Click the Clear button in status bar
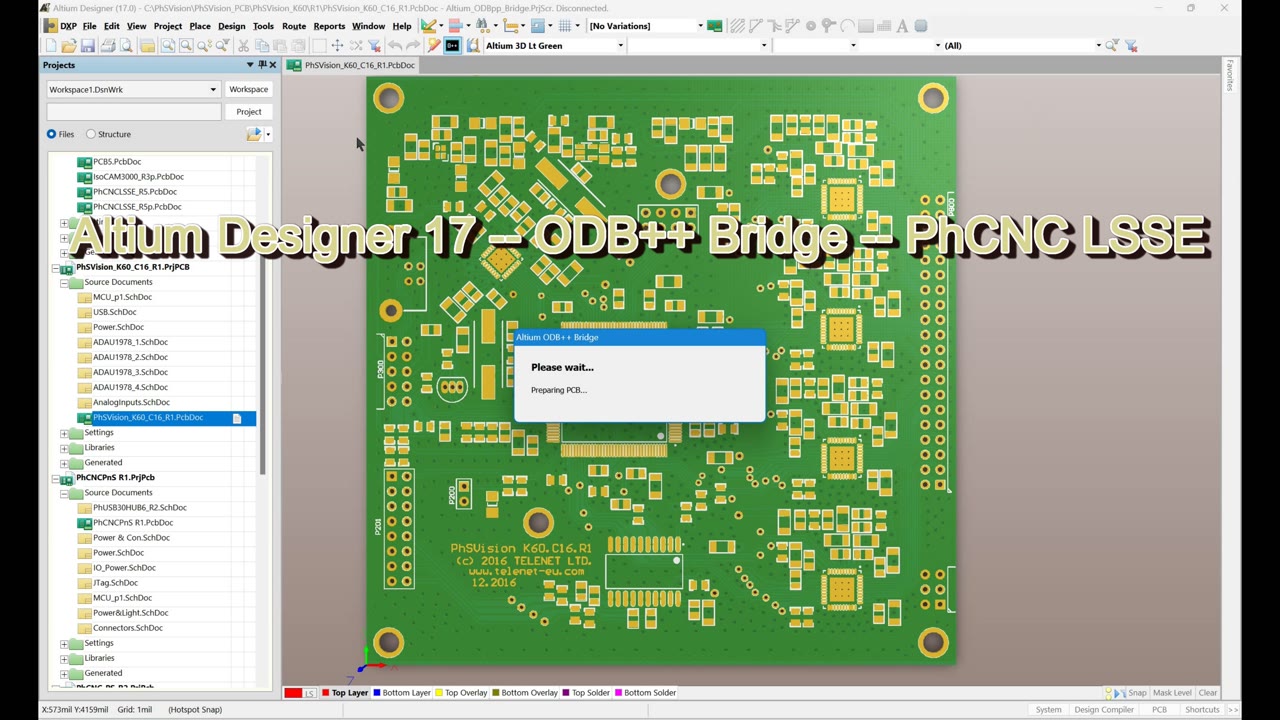 (x=1208, y=693)
